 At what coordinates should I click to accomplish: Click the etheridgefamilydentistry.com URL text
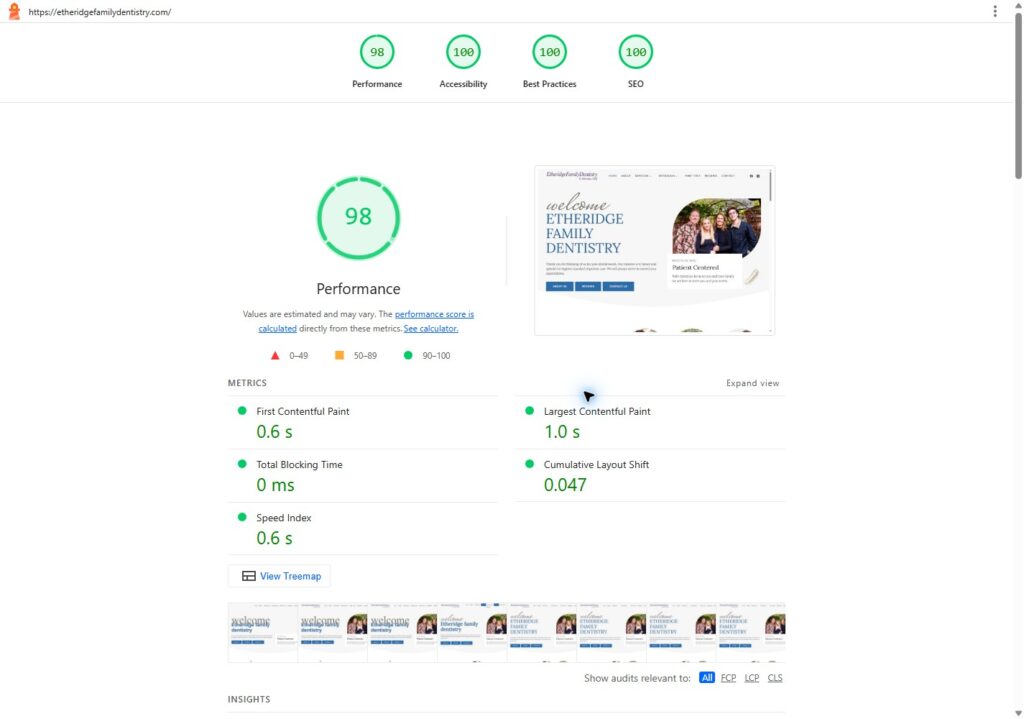click(99, 12)
